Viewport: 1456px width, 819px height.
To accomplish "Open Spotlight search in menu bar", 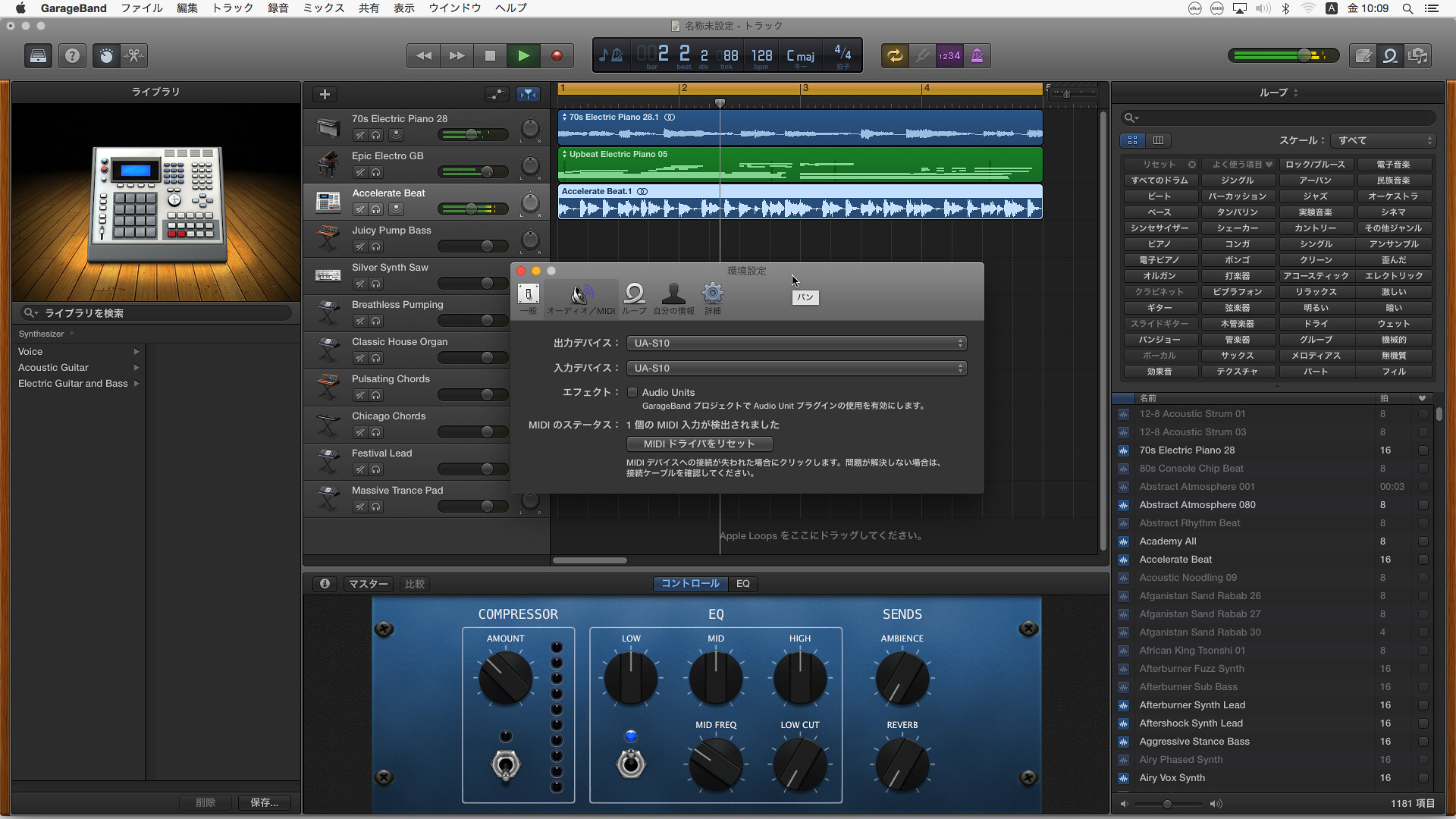I will 1407,8.
